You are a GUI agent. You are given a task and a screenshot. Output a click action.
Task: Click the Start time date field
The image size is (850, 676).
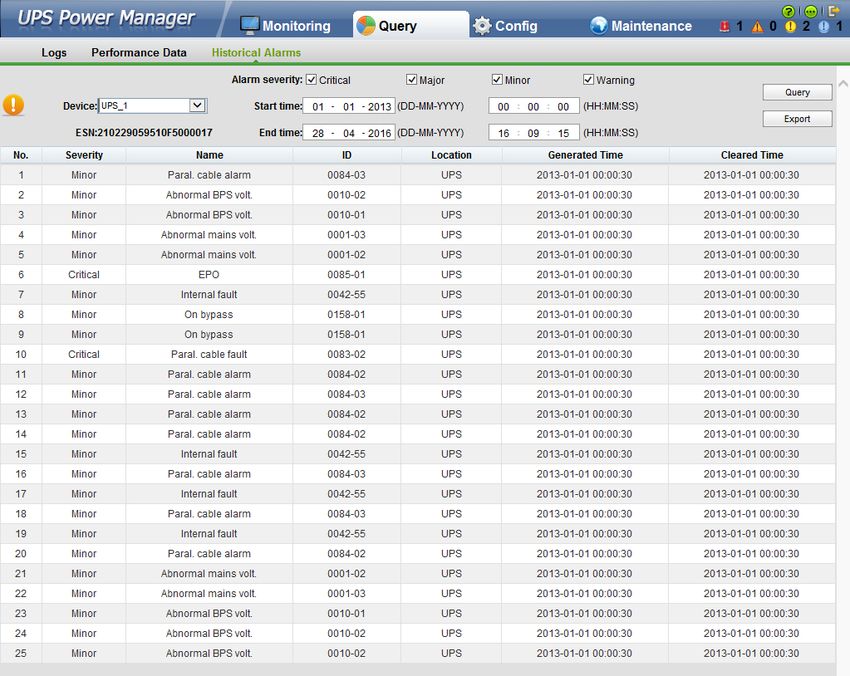pos(349,106)
